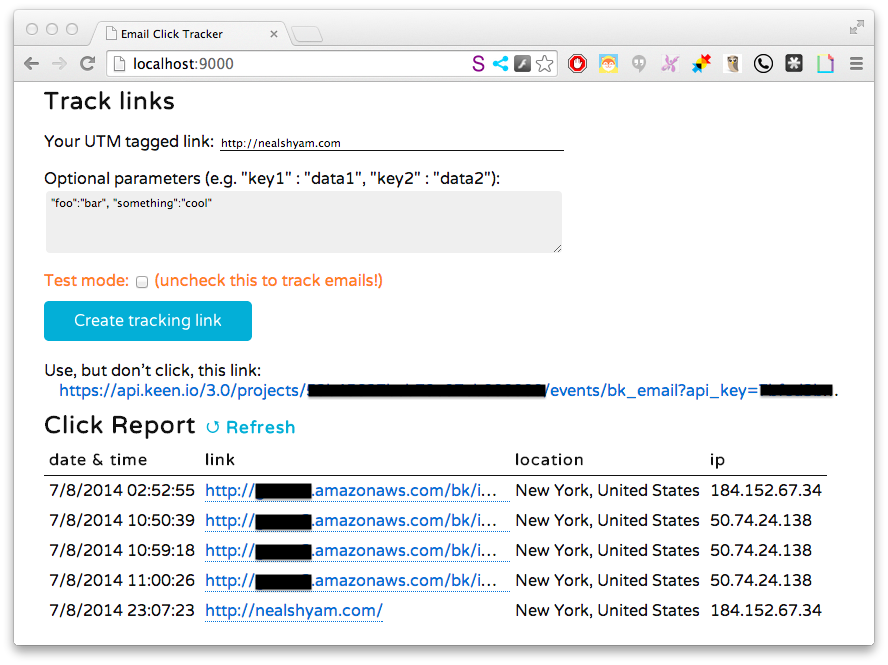Click the browser forward arrow
Screen dimensions: 888x665
pyautogui.click(x=59, y=63)
